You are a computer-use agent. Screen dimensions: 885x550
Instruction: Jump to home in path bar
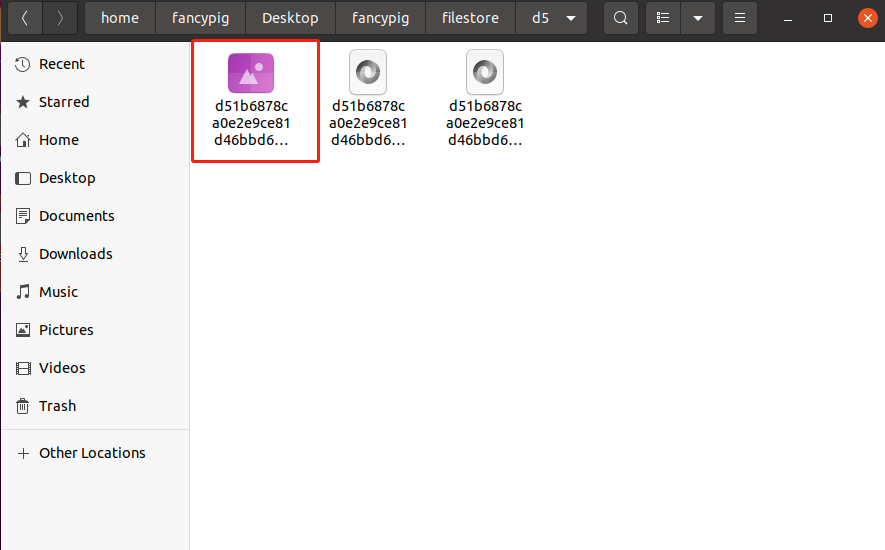tap(120, 18)
